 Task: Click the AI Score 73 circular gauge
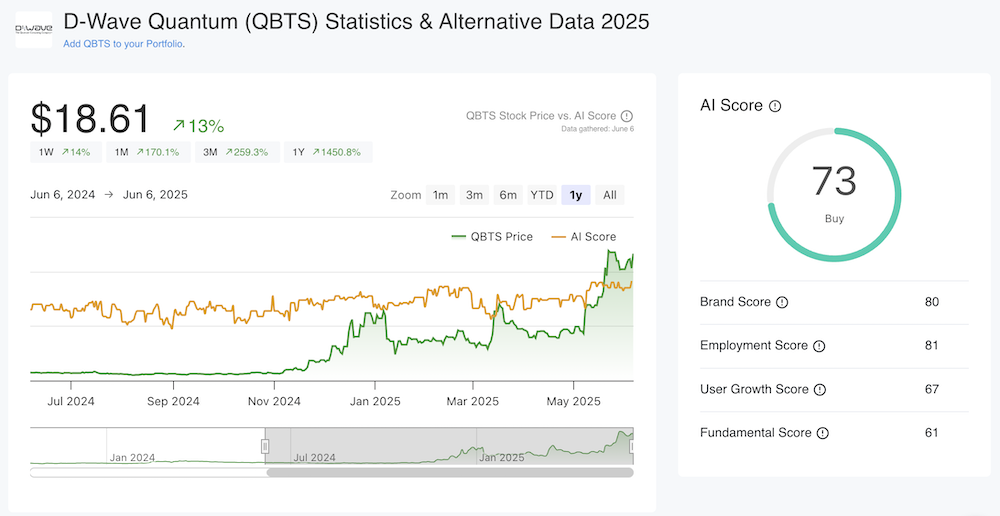[834, 195]
